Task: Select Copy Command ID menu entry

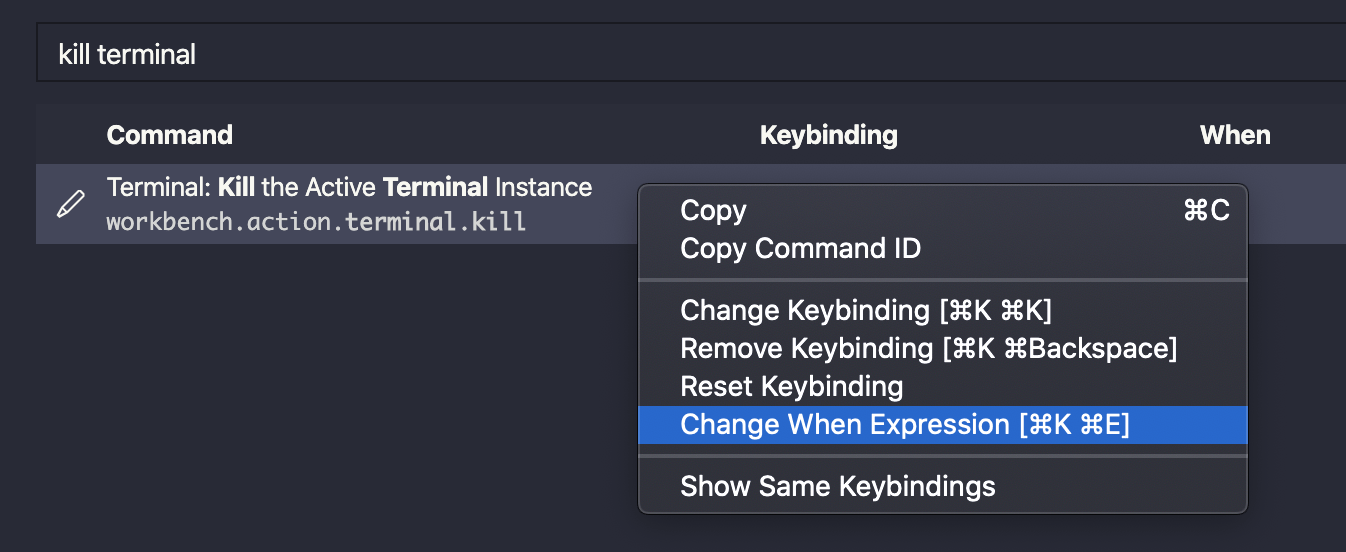Action: pyautogui.click(x=800, y=249)
